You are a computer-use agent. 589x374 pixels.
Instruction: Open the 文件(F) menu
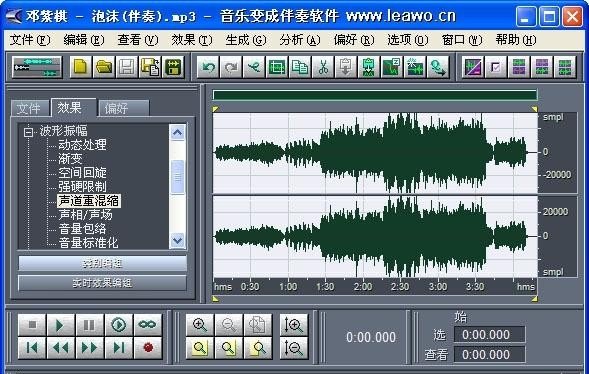click(30, 39)
